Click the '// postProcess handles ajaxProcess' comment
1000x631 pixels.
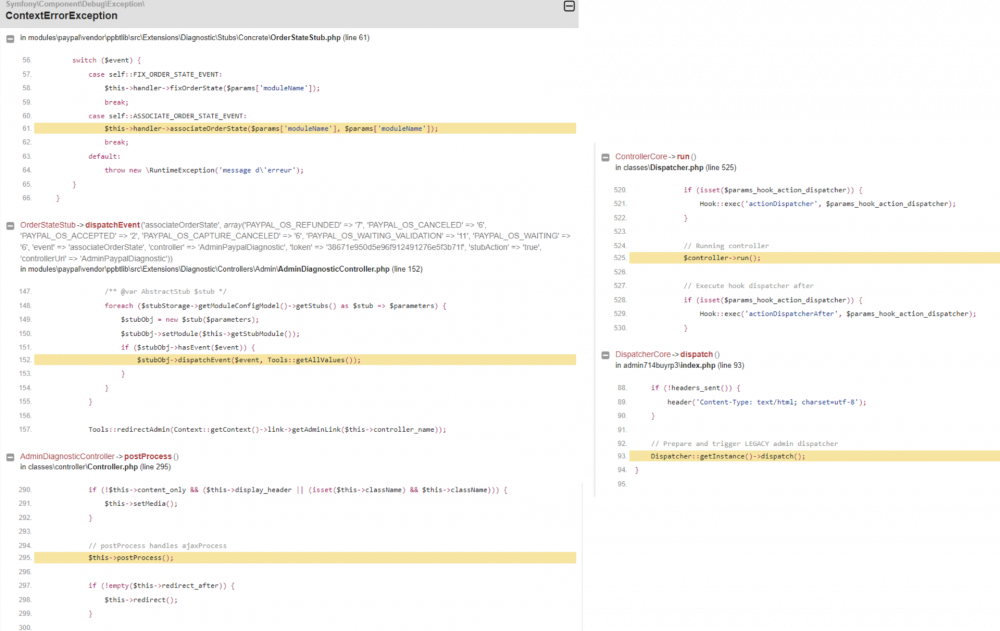tap(158, 546)
